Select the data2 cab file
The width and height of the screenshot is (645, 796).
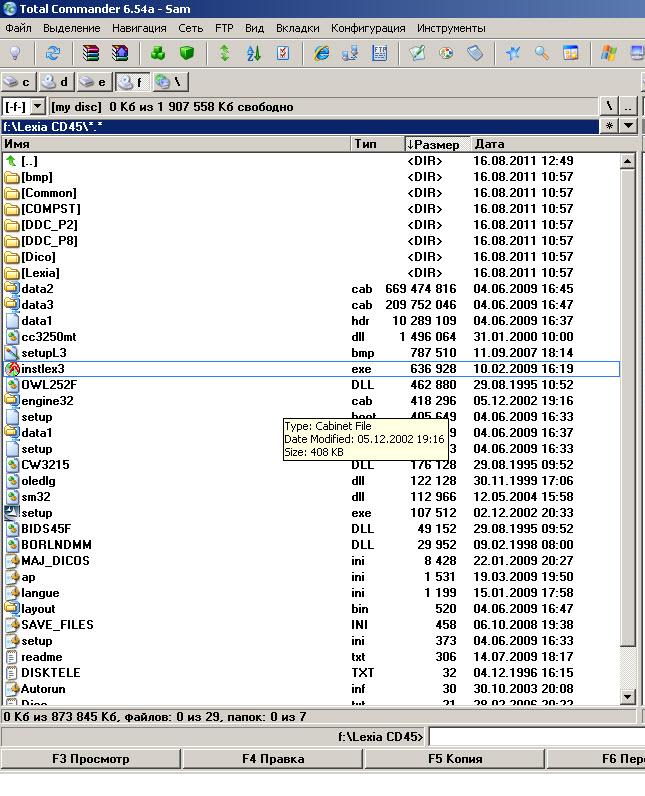point(311,289)
